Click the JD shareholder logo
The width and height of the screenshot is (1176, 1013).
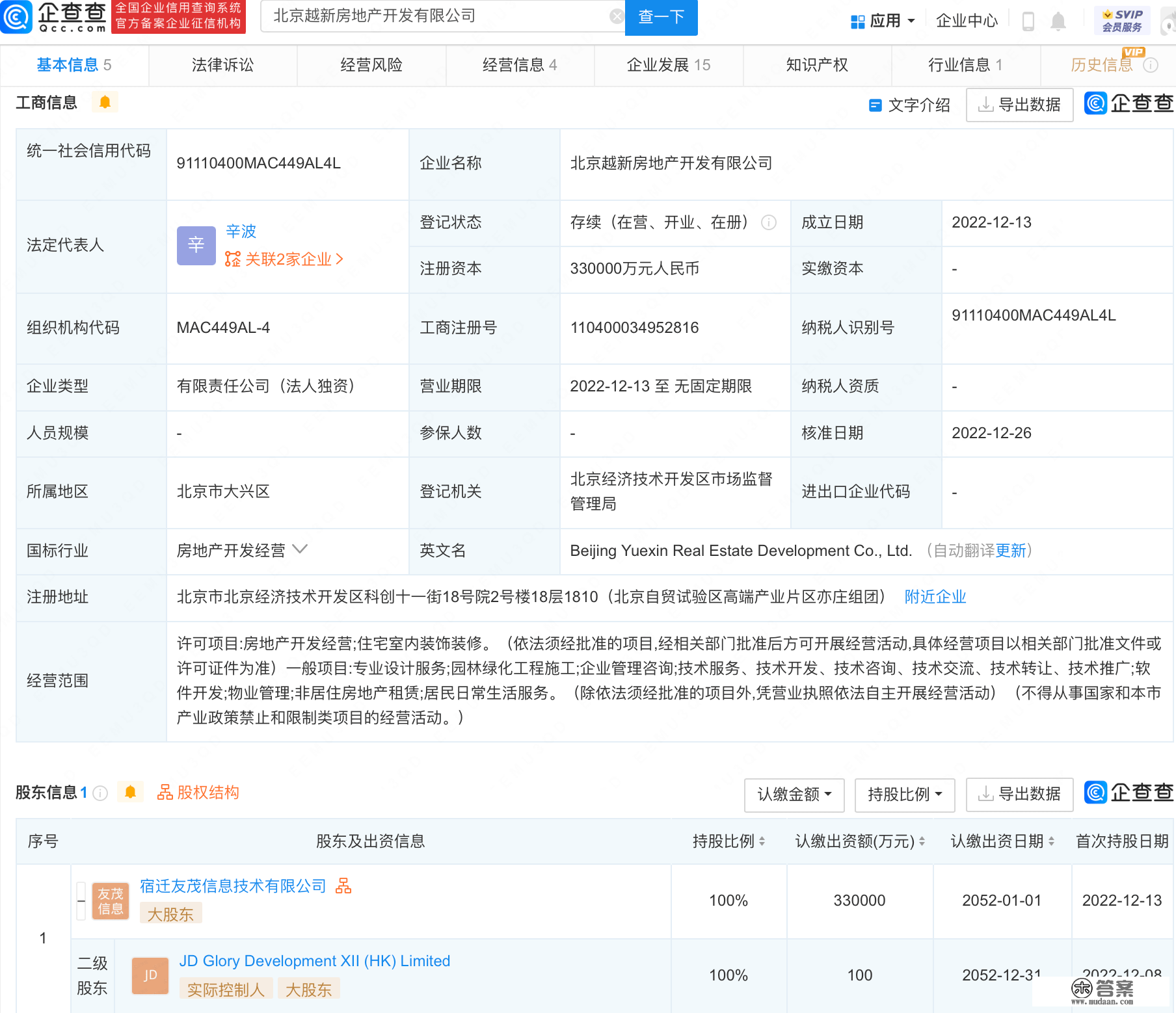pyautogui.click(x=150, y=975)
